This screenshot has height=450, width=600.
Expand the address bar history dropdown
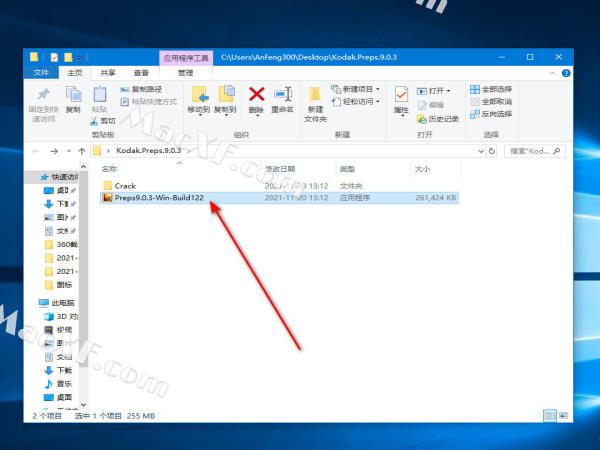[x=481, y=151]
